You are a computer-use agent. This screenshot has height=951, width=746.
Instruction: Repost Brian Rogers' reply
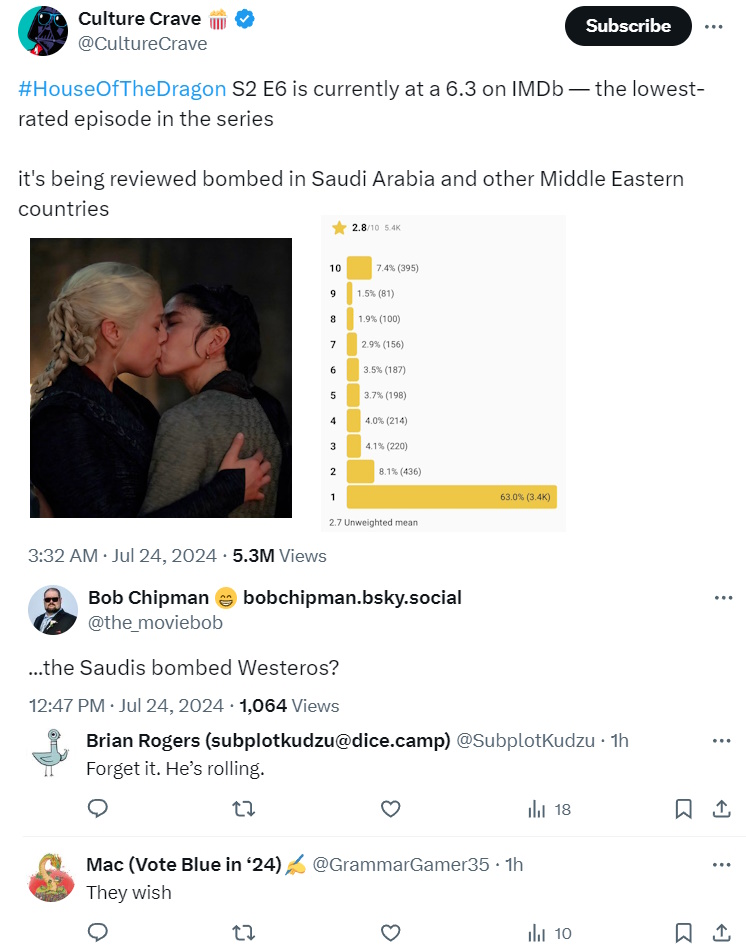(242, 809)
